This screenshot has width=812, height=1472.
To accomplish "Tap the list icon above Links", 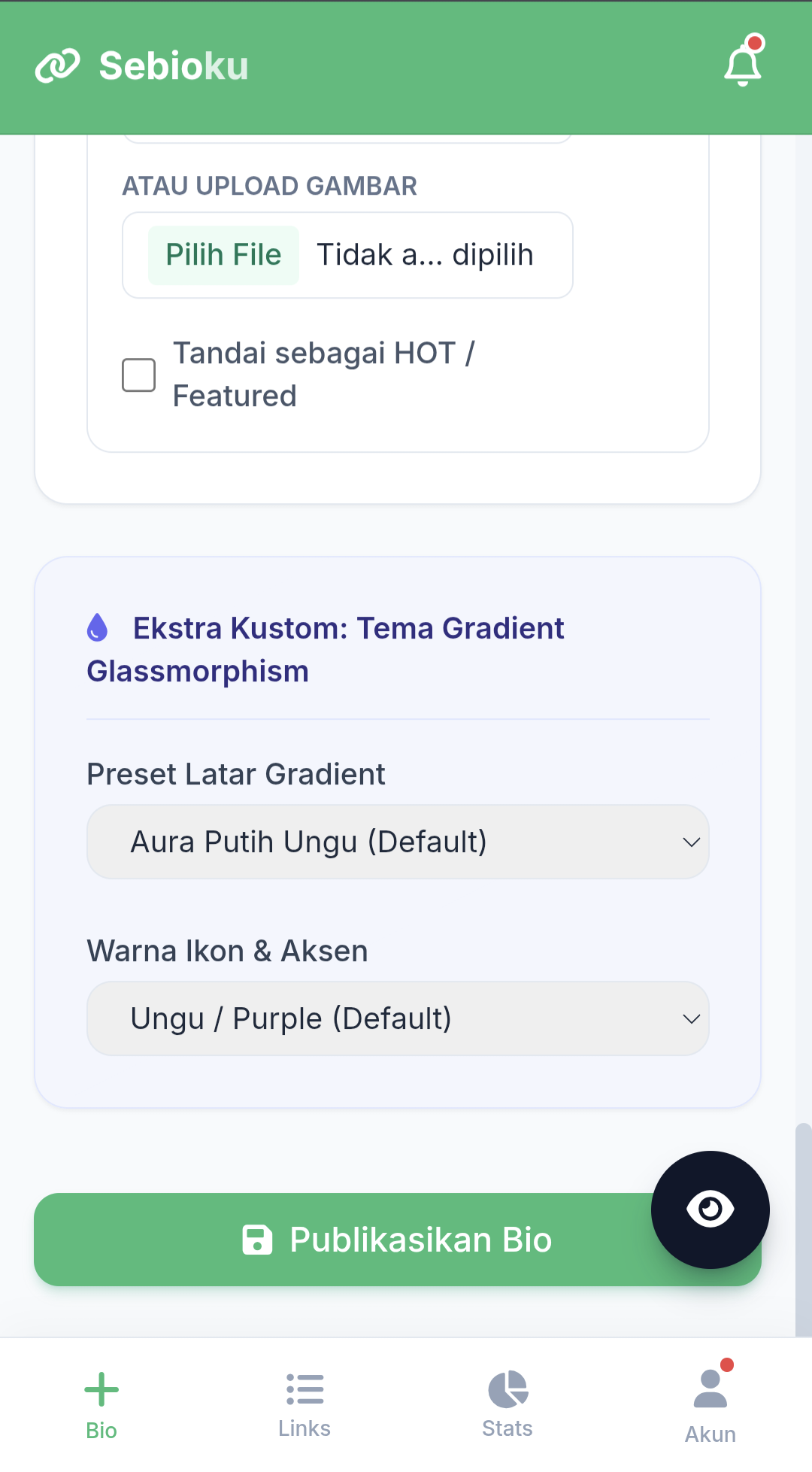I will point(304,1389).
